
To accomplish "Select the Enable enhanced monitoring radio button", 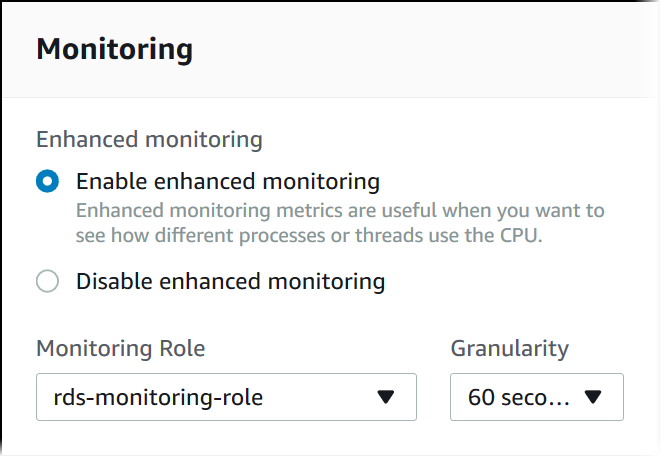I will [x=47, y=182].
